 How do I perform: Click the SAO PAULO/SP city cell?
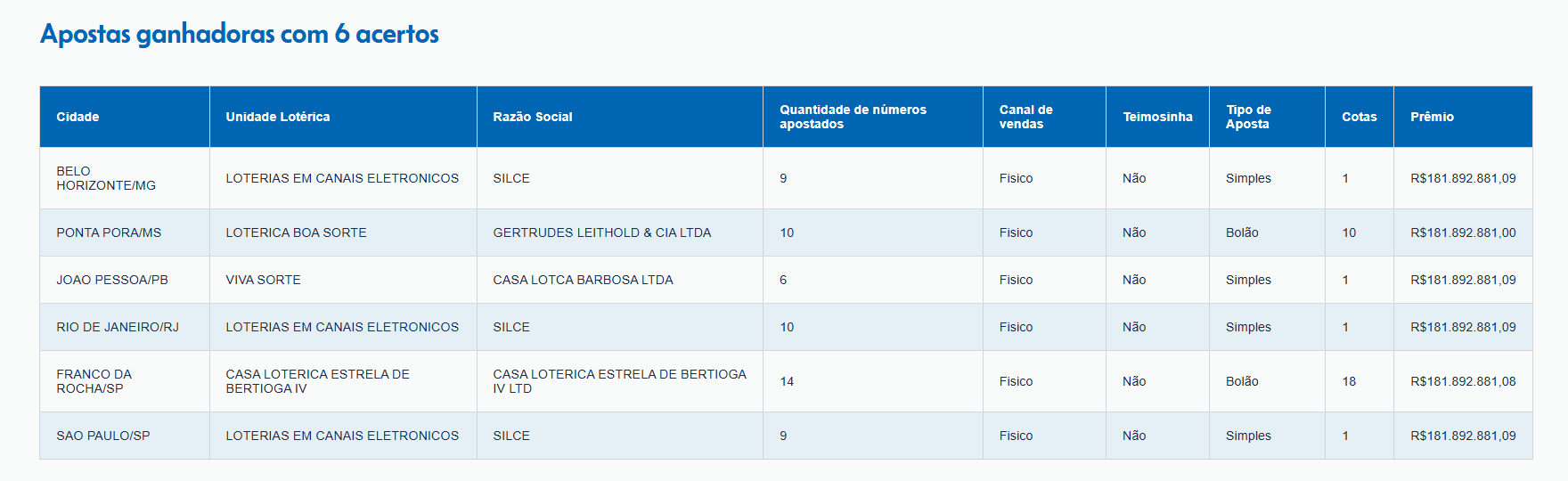103,436
